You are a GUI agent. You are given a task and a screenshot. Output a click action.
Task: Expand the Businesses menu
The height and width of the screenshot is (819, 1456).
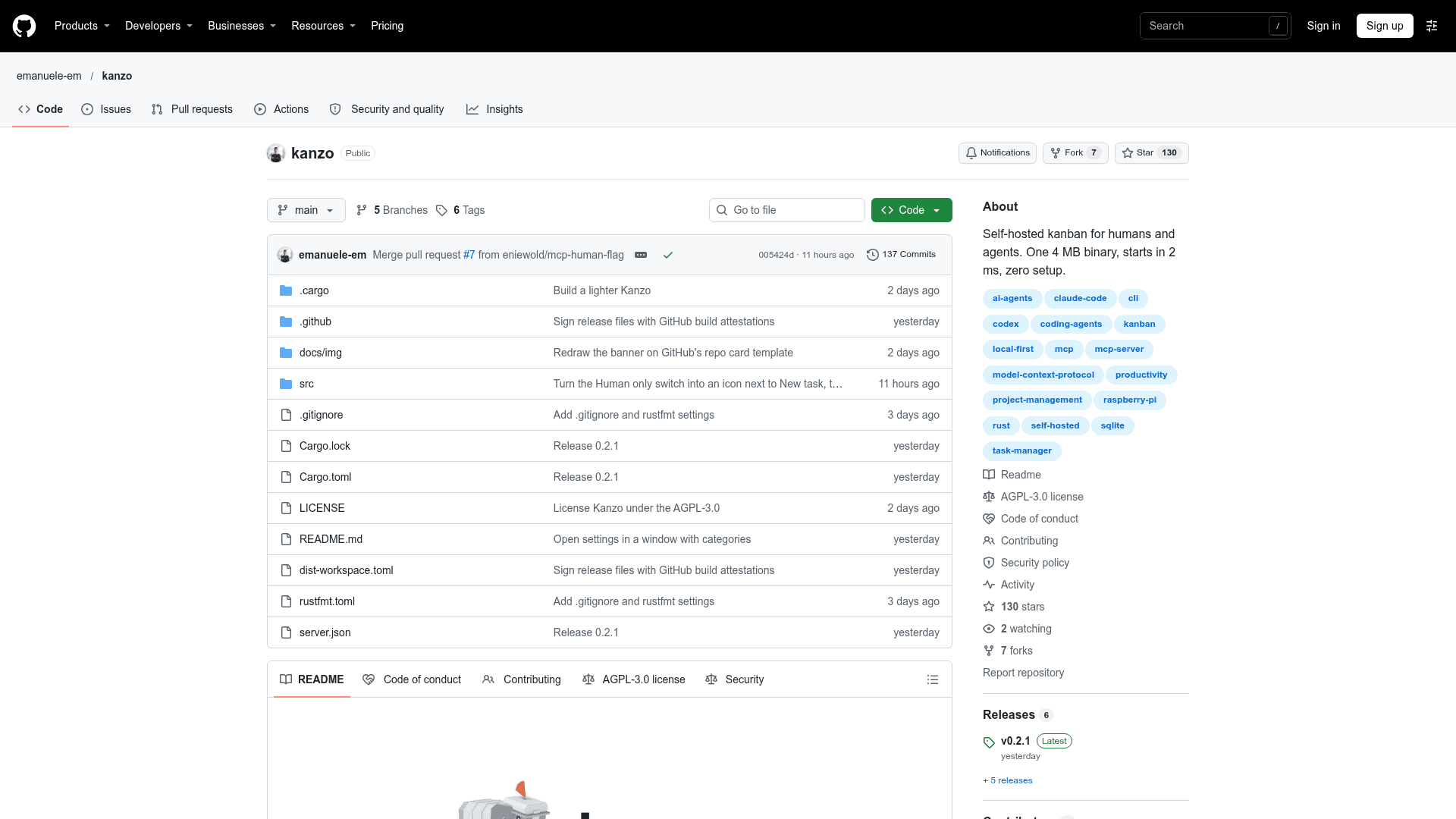pos(242,26)
